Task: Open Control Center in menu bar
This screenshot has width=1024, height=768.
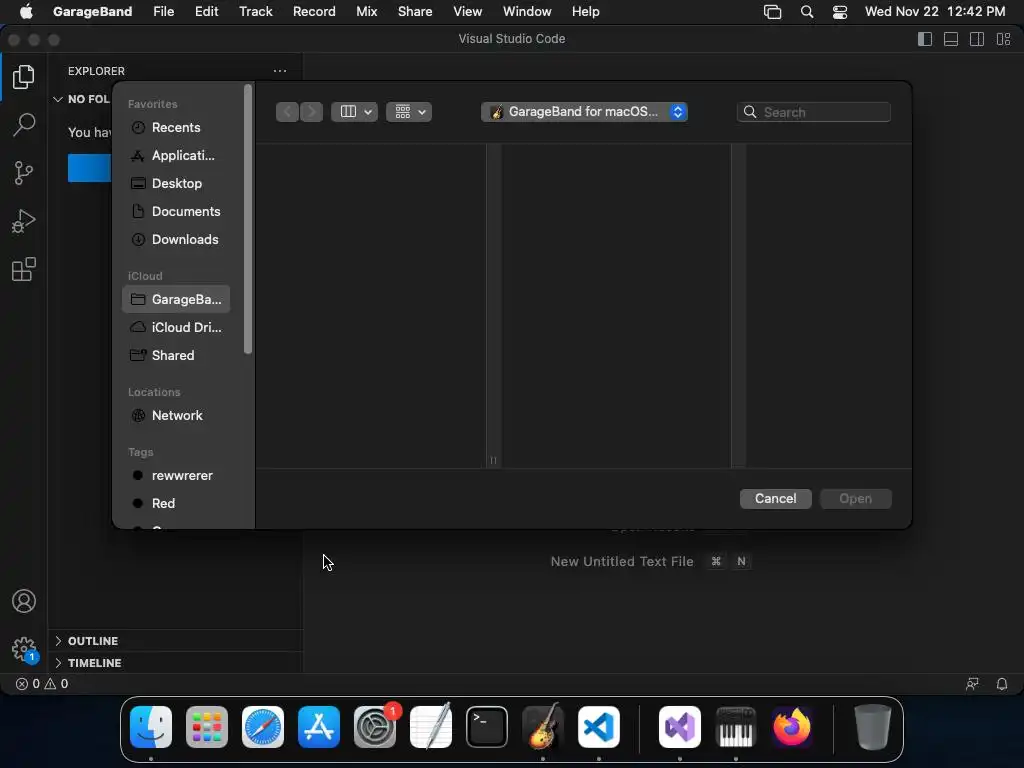Action: 840,11
